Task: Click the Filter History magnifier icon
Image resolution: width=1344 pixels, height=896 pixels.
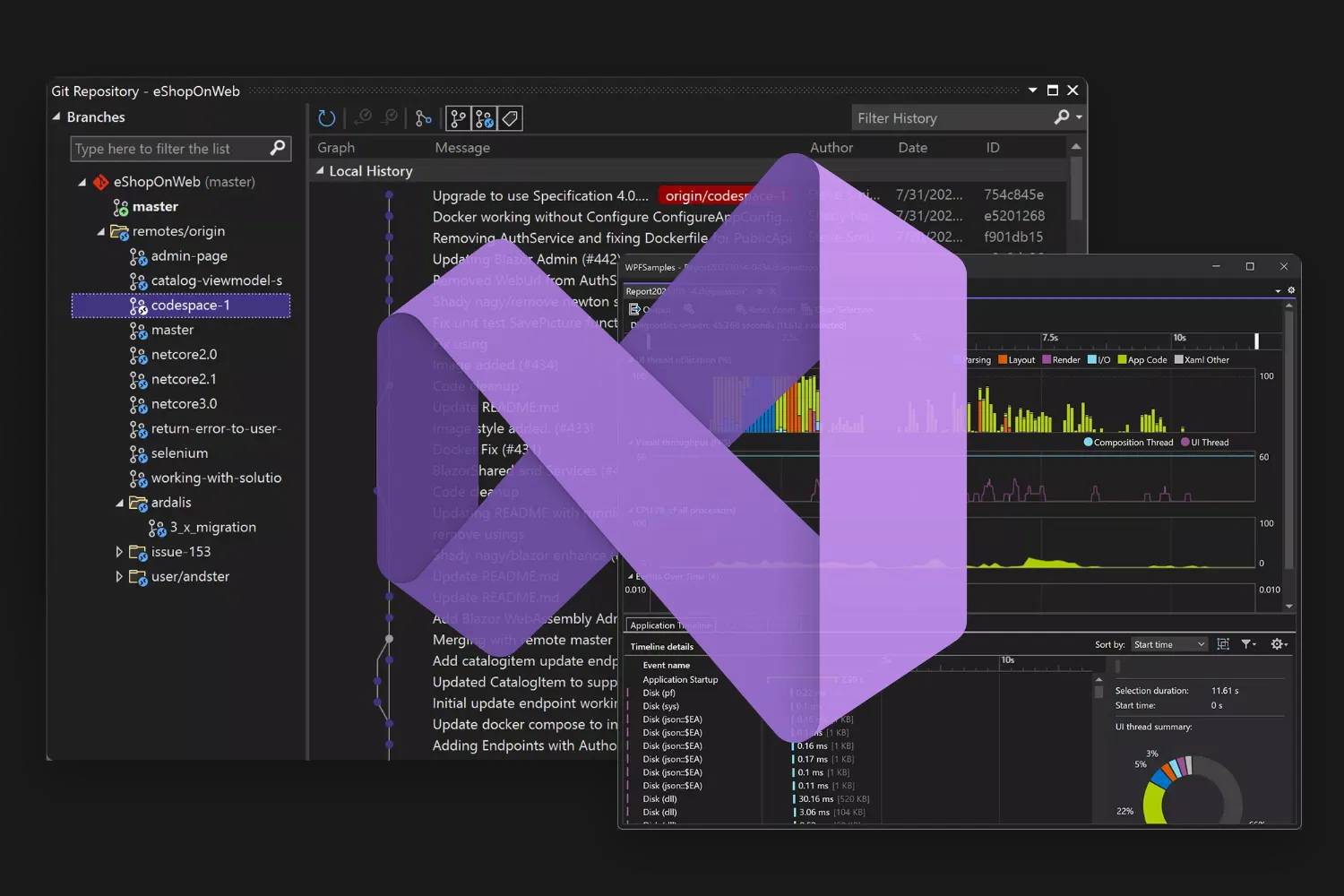Action: [x=1061, y=117]
